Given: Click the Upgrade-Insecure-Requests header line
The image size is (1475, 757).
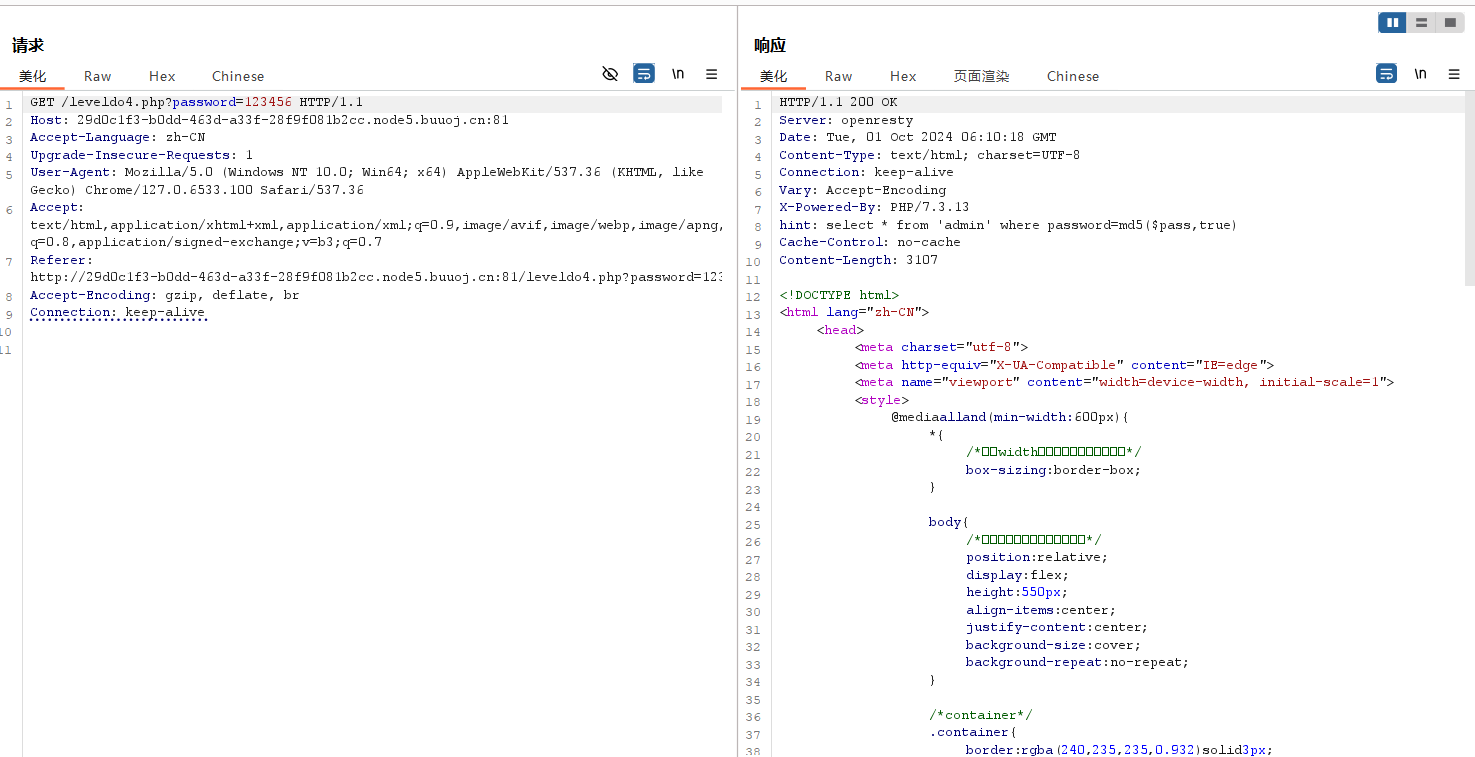Looking at the screenshot, I should pos(141,155).
